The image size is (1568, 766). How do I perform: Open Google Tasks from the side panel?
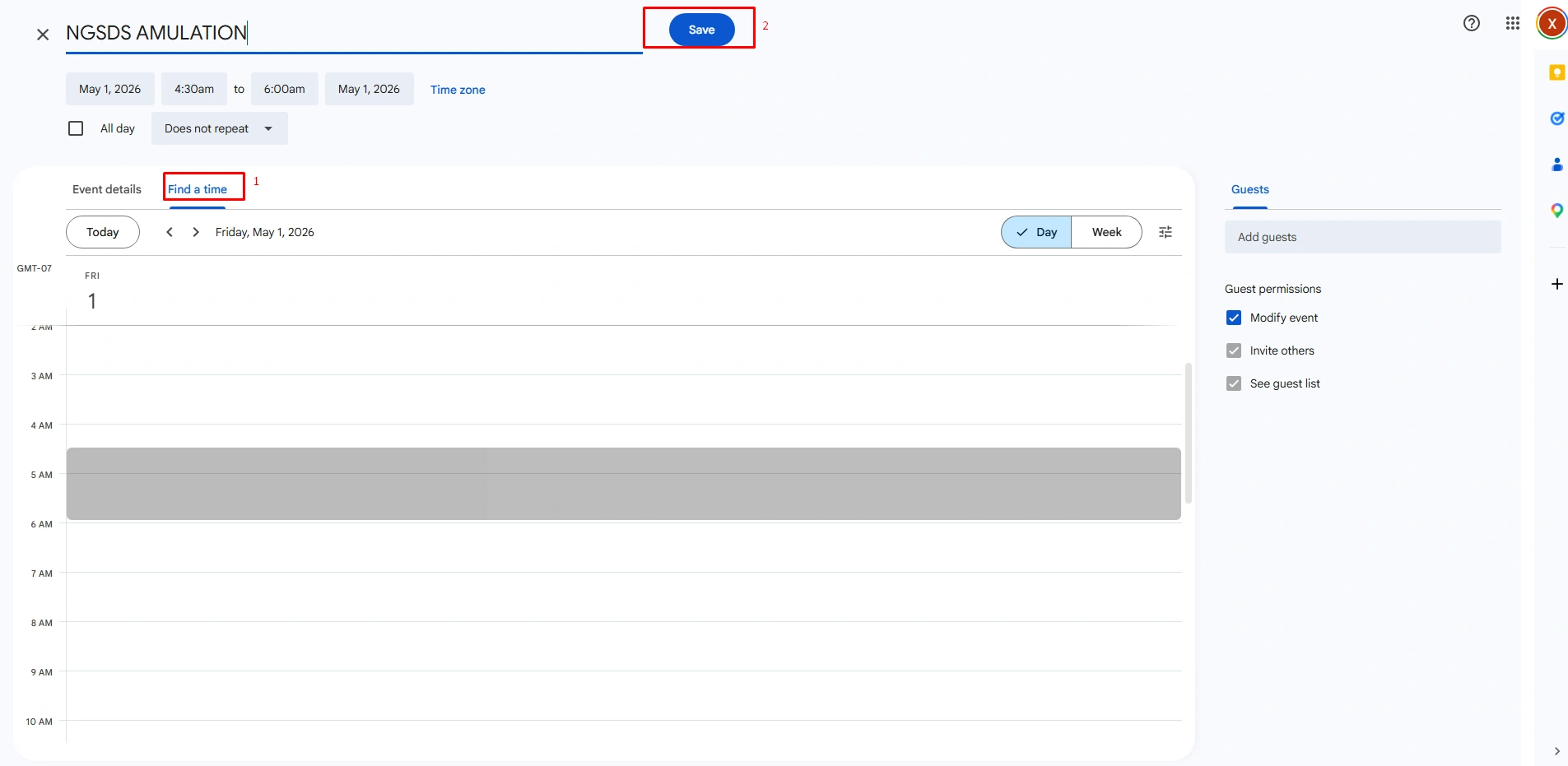point(1556,118)
